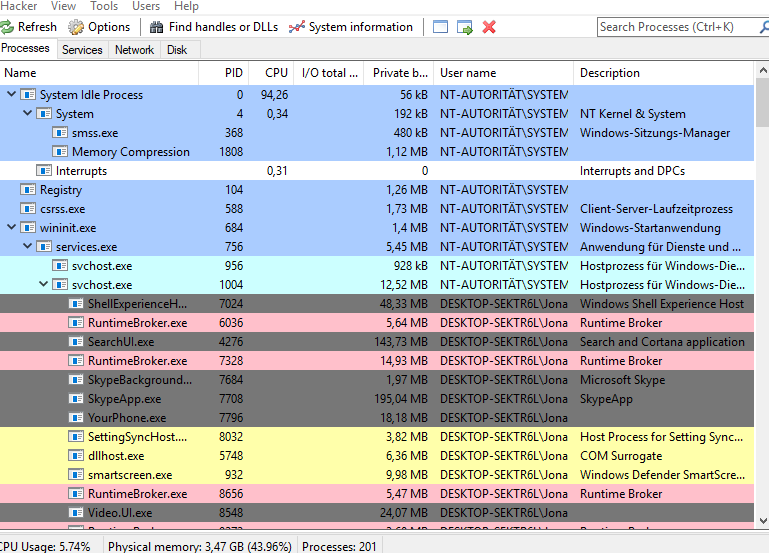This screenshot has width=769, height=553.
Task: Click the red X terminate icon
Action: 489,27
